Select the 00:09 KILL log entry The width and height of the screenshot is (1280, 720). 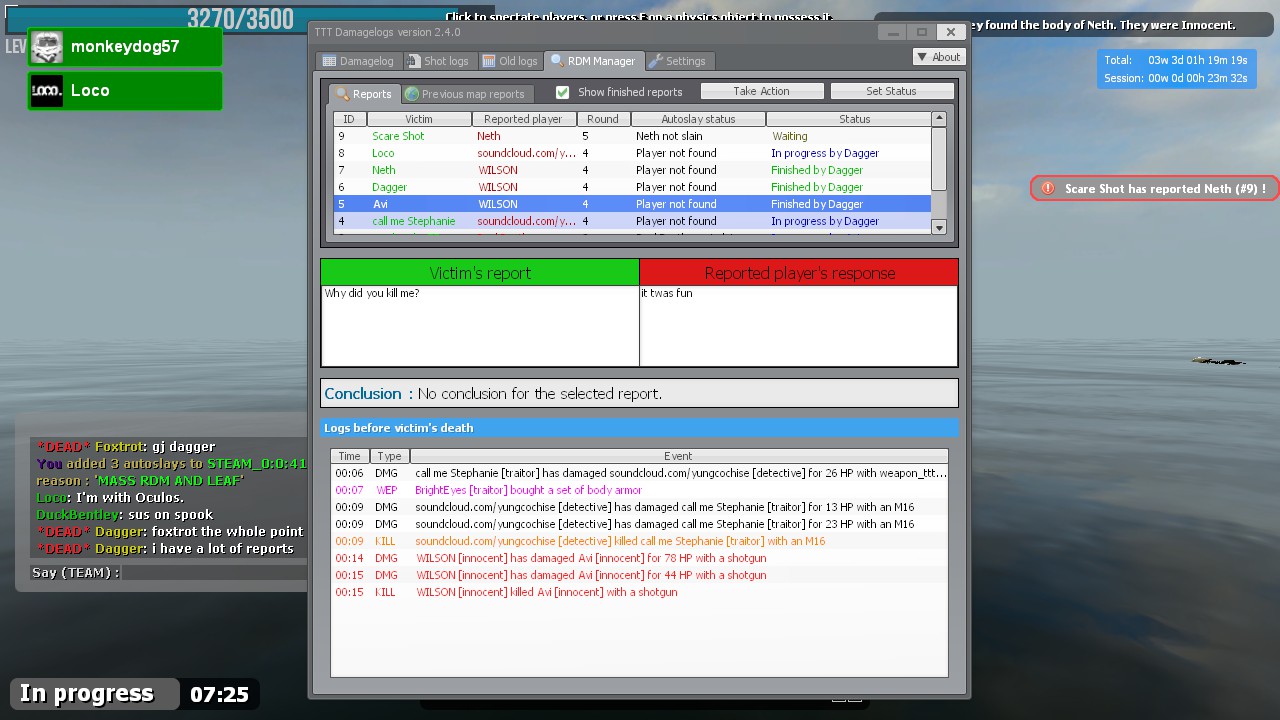639,541
